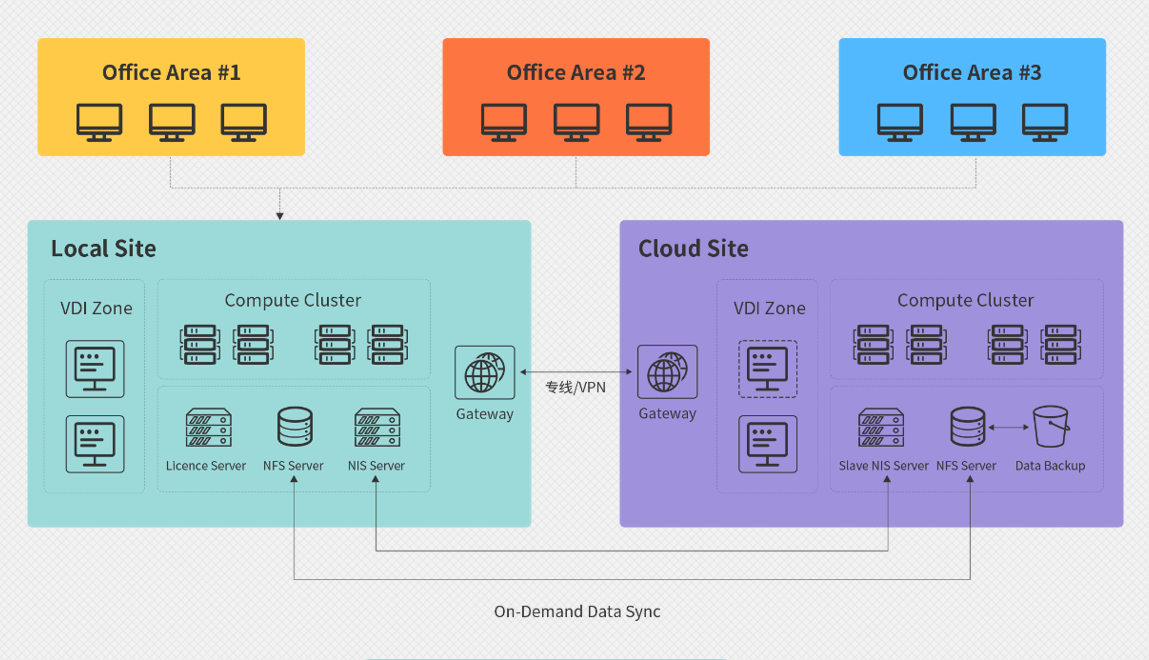Viewport: 1149px width, 660px height.
Task: Select the top VDI desktop in Local Site
Action: (95, 368)
